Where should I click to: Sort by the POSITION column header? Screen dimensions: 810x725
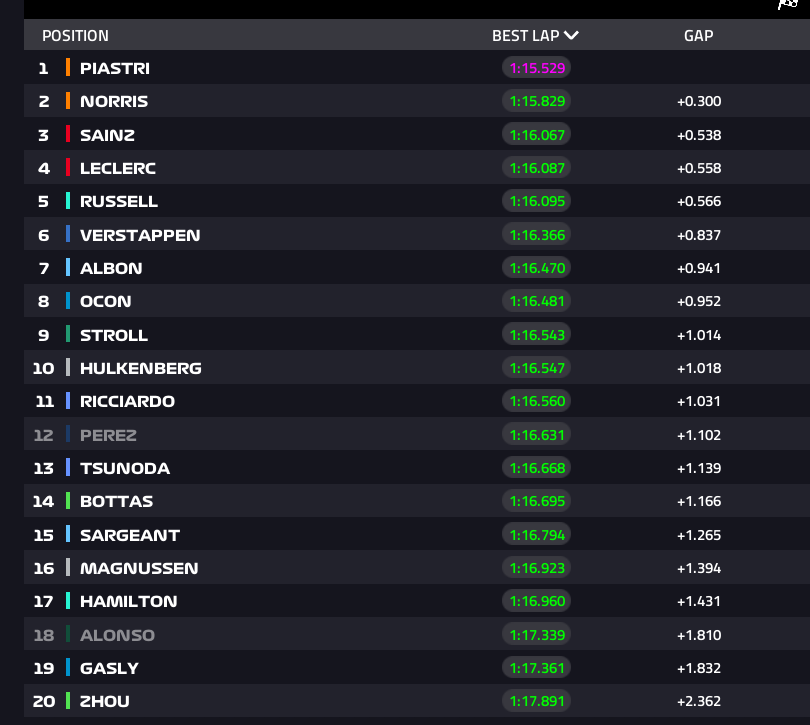[x=75, y=36]
